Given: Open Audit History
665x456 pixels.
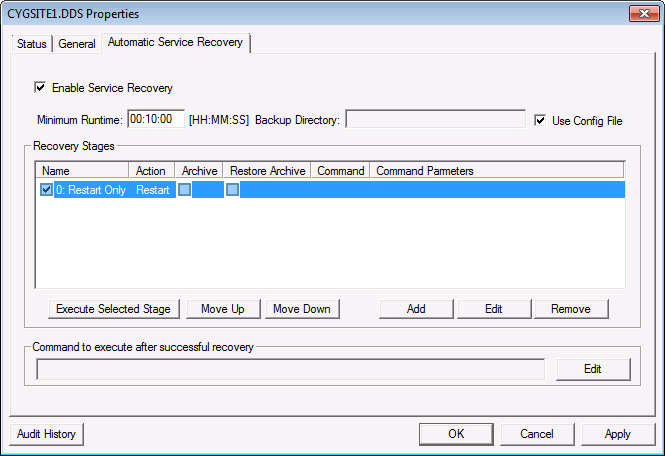Looking at the screenshot, I should pyautogui.click(x=46, y=434).
